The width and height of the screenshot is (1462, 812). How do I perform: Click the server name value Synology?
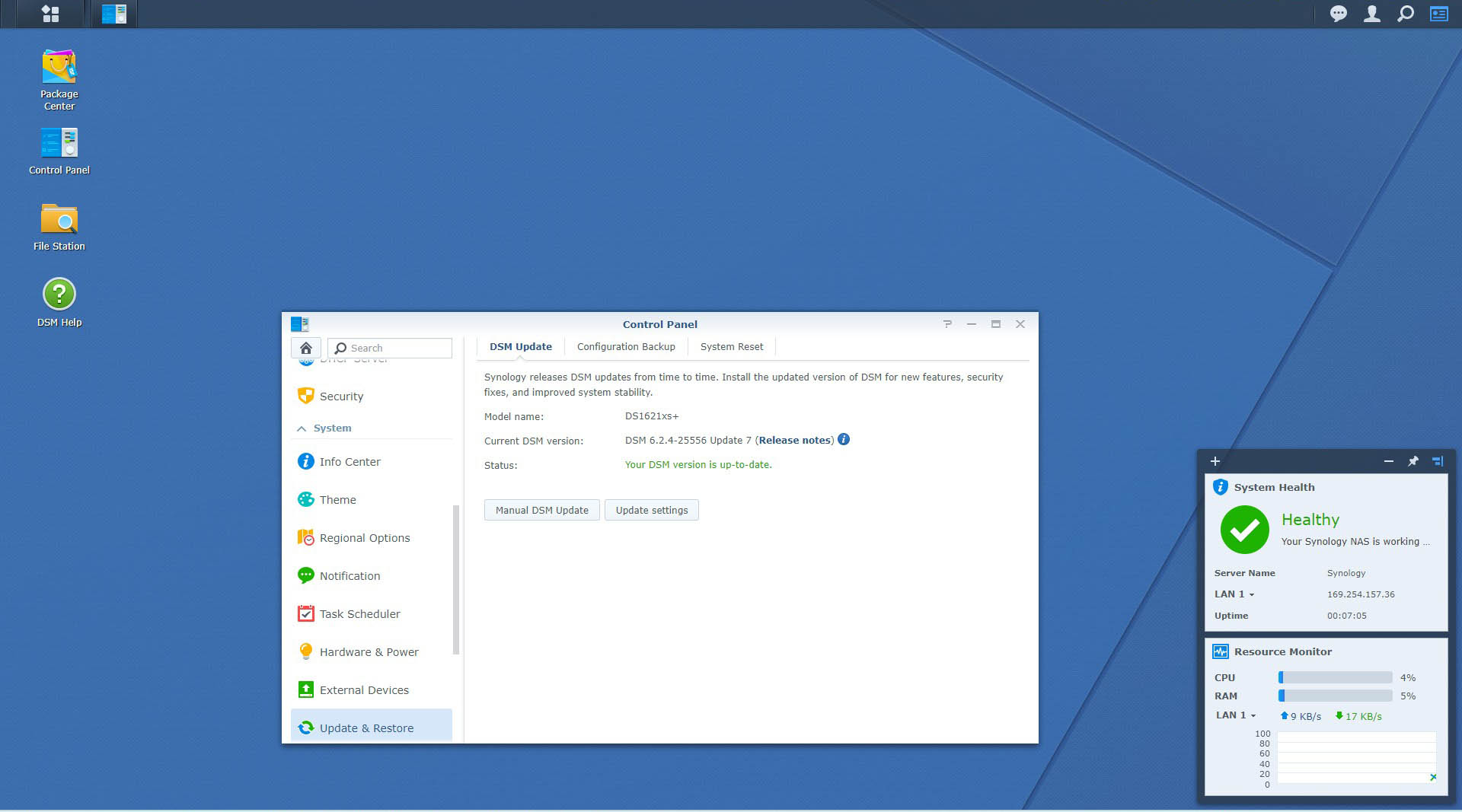coord(1345,573)
